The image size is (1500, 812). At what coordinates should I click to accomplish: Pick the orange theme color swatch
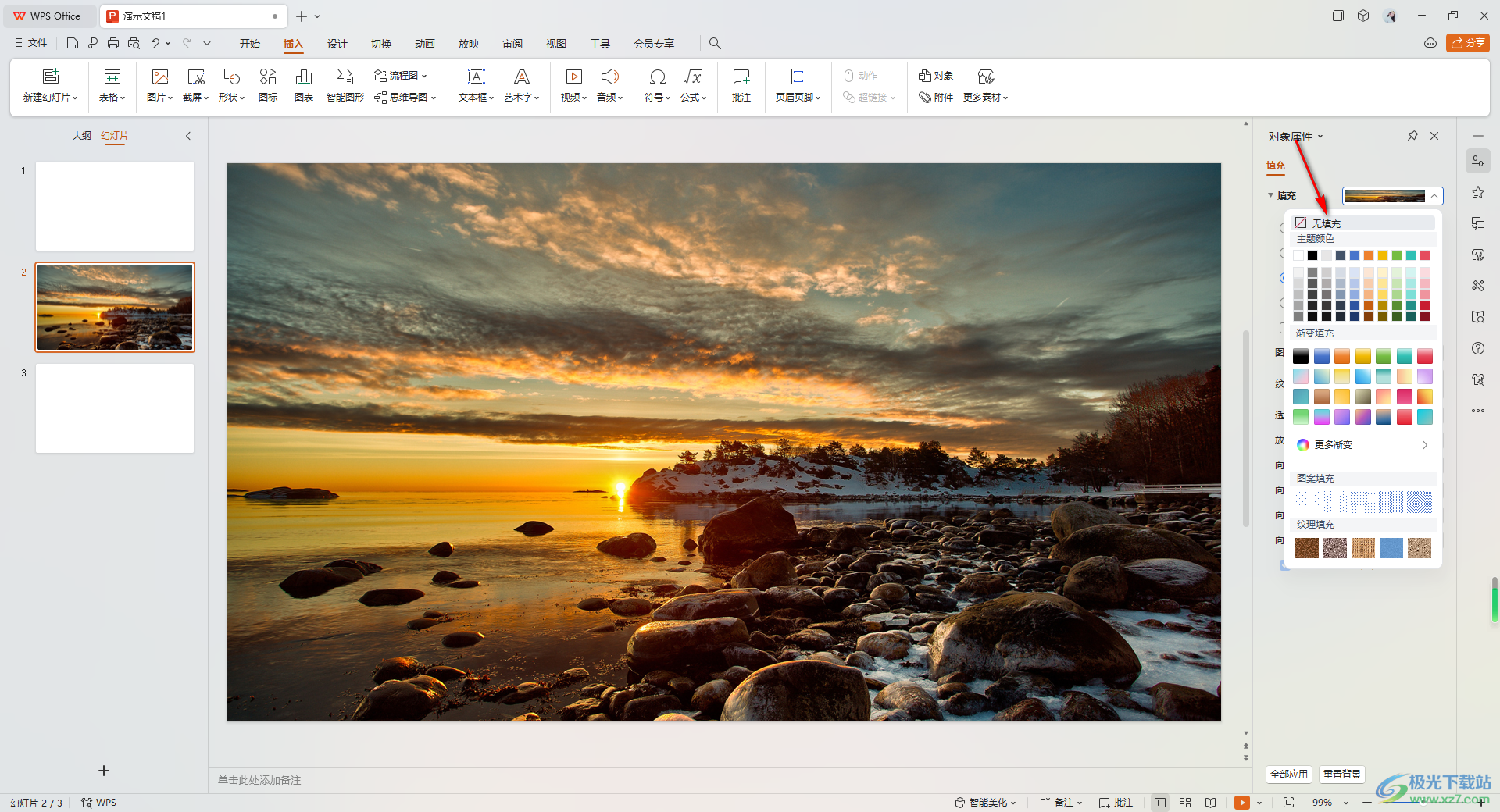[x=1369, y=255]
